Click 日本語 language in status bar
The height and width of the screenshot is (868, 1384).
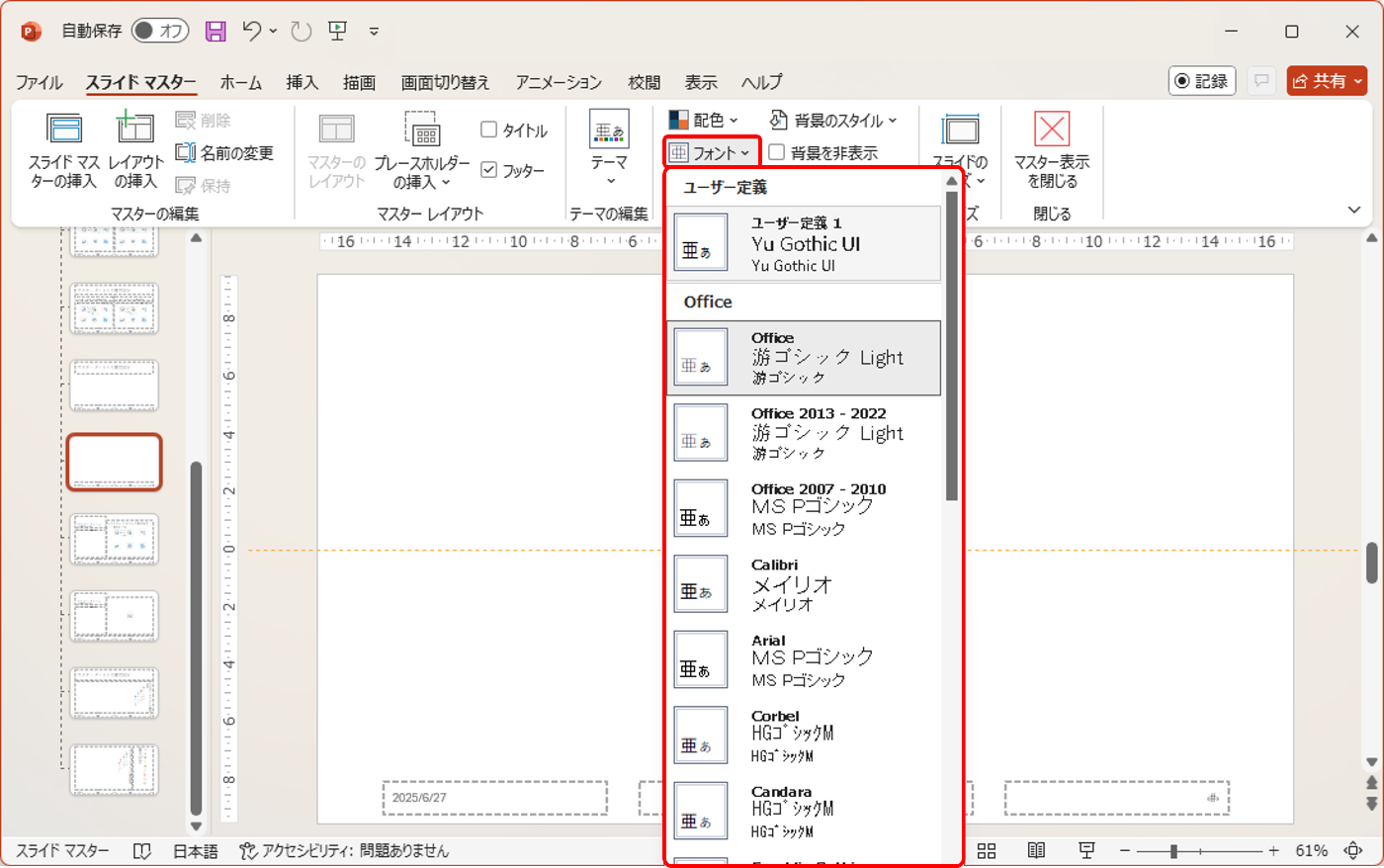coord(196,850)
